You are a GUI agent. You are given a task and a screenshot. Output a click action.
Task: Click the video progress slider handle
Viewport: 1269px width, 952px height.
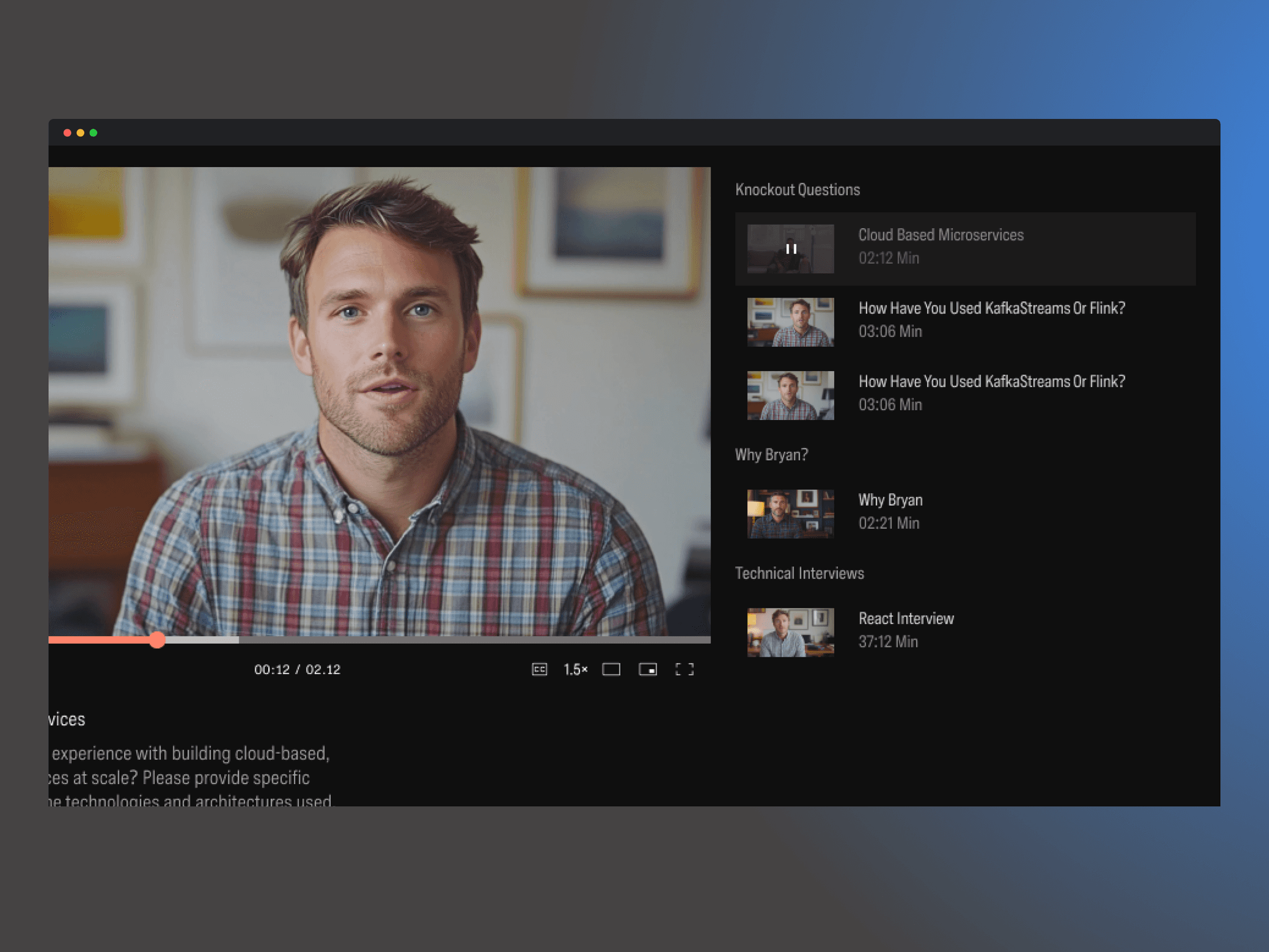click(x=157, y=640)
